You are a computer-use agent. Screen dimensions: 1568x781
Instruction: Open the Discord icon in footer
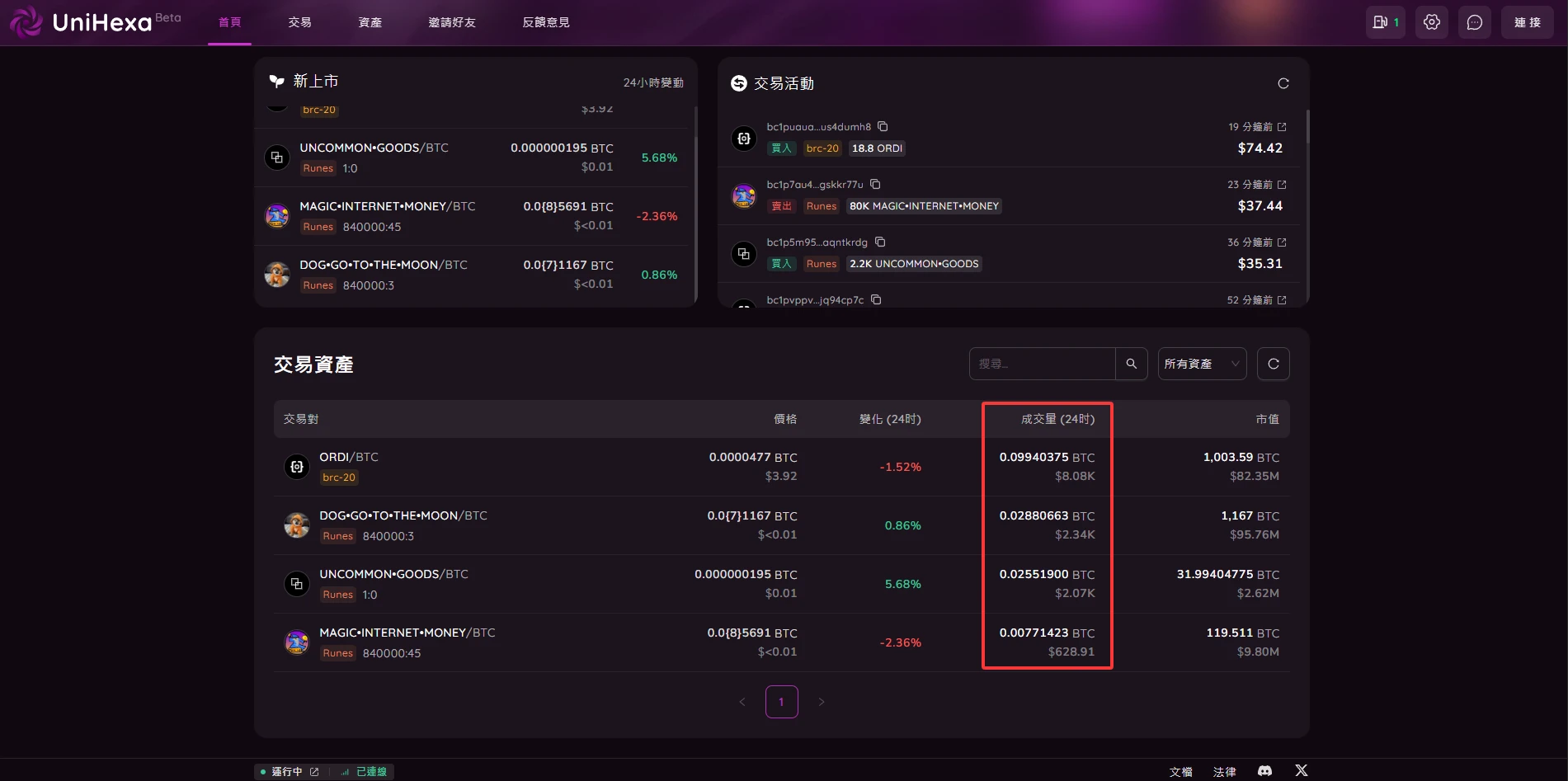1264,770
